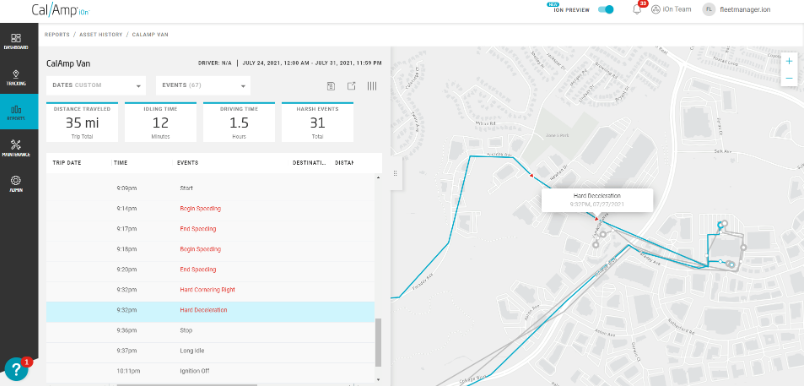
Task: Zoom in on the map
Action: [789, 61]
